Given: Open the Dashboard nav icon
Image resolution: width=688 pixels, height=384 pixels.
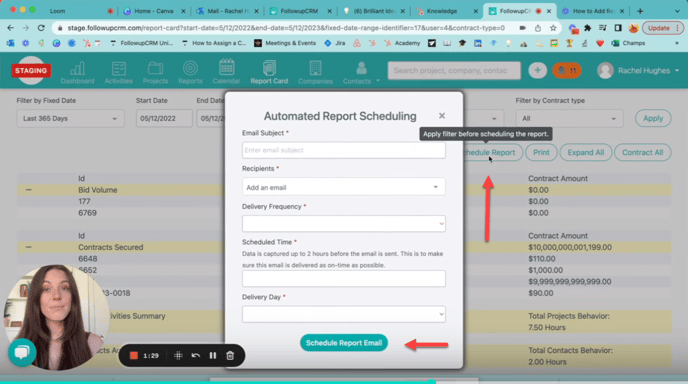Looking at the screenshot, I should tap(77, 72).
